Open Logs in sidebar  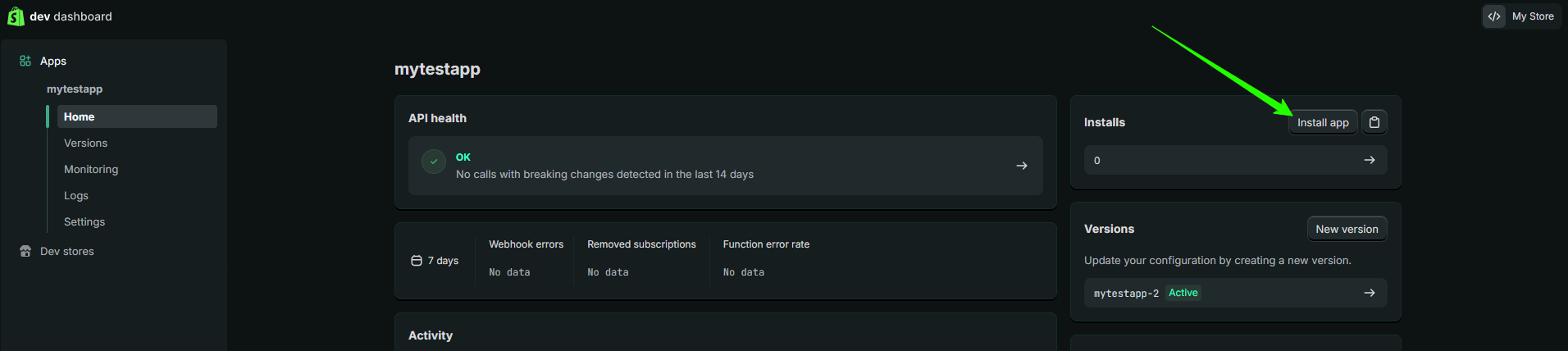(76, 195)
